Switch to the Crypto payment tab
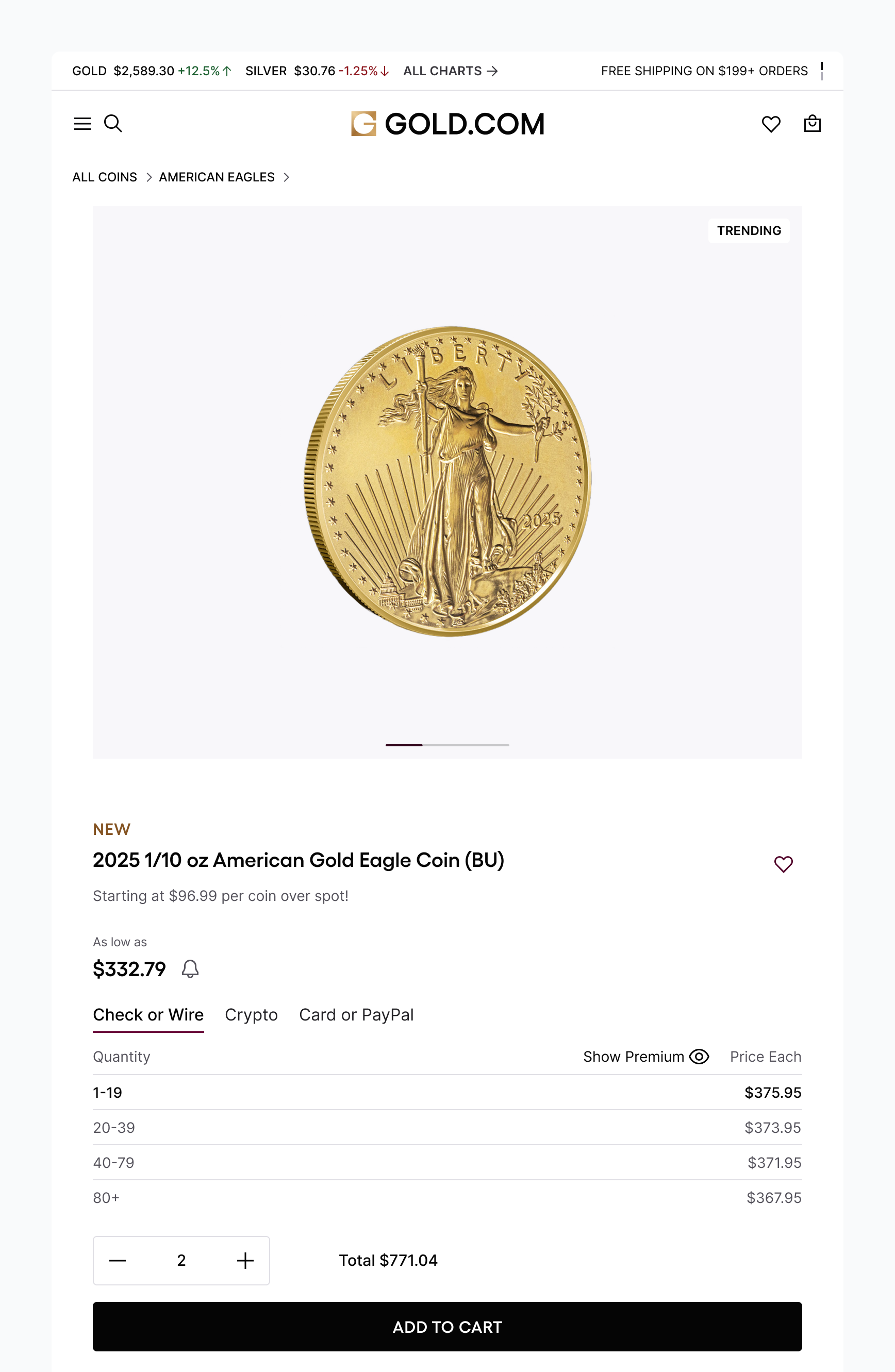Viewport: 895px width, 1372px height. point(252,1015)
